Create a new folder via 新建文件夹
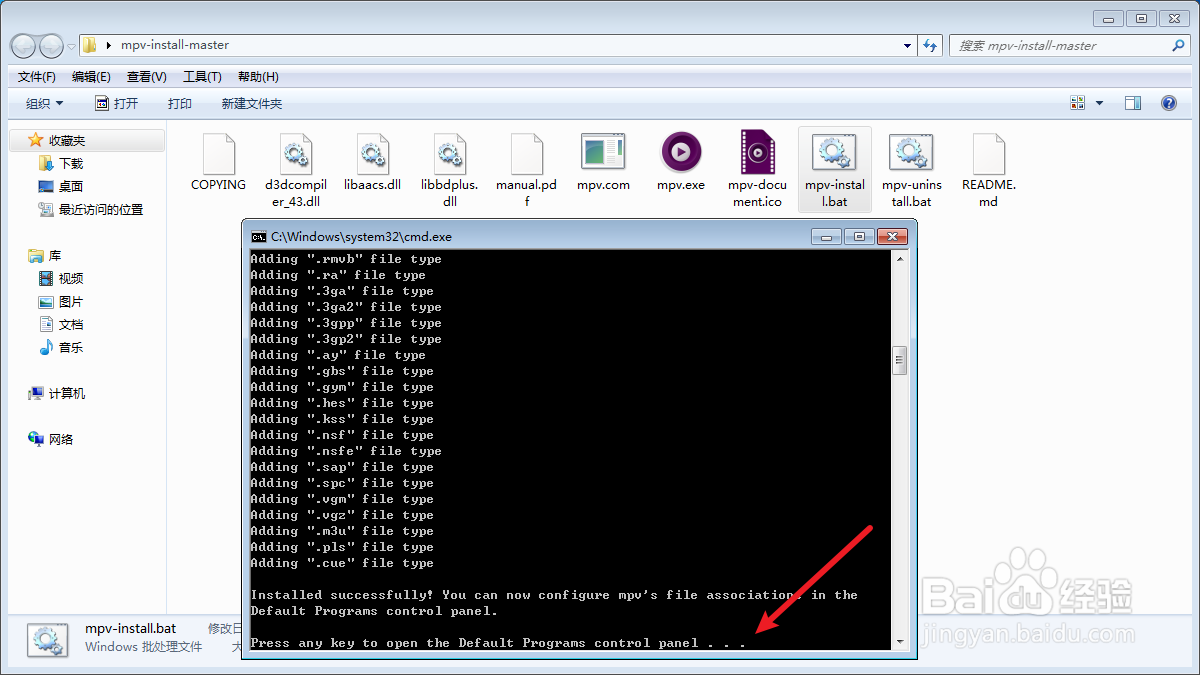Screen dimensions: 1200x675 click(251, 102)
